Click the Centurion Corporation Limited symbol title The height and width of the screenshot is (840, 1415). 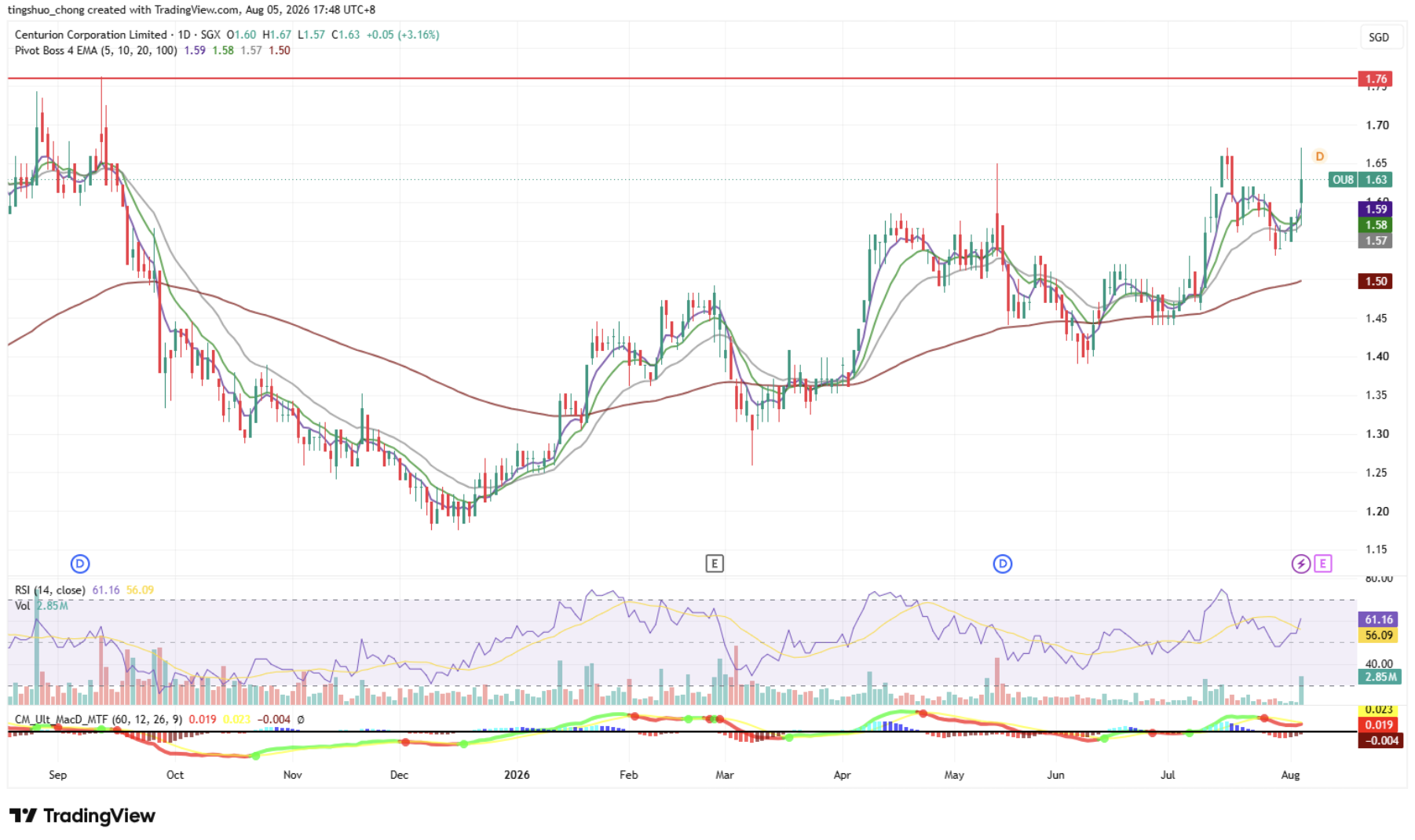(91, 35)
